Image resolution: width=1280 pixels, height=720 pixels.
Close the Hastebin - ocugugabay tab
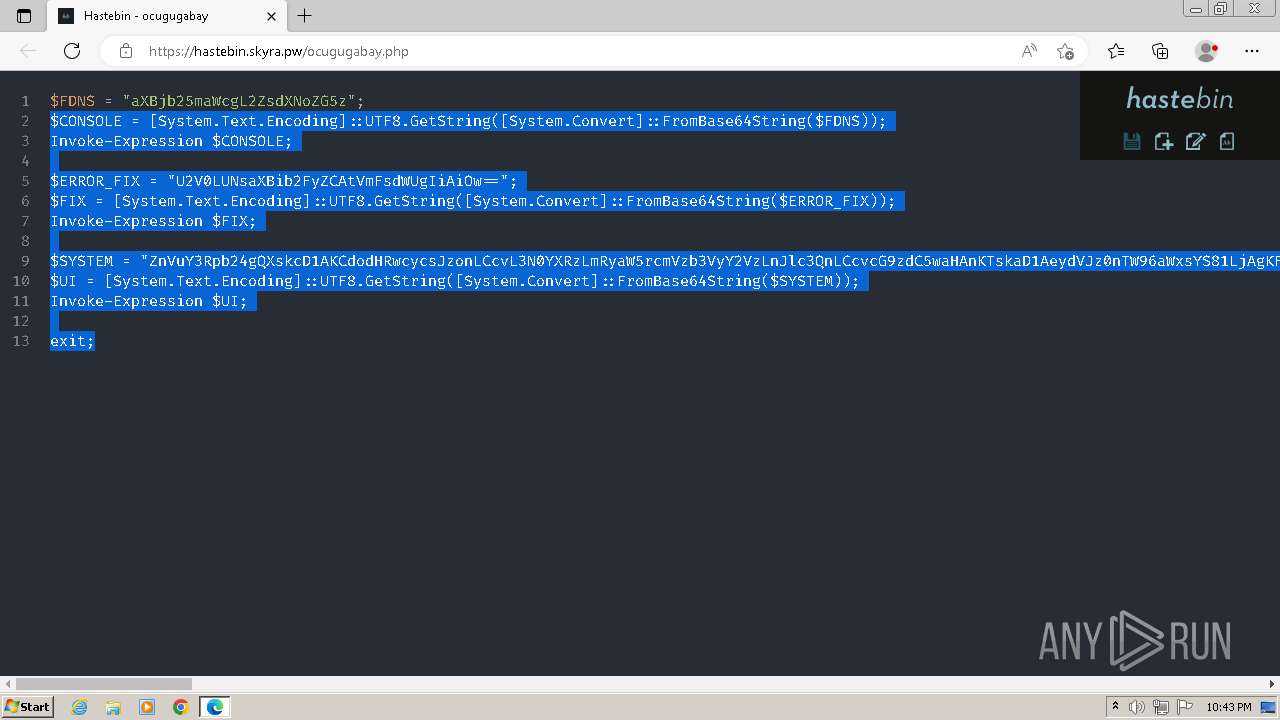[x=272, y=16]
